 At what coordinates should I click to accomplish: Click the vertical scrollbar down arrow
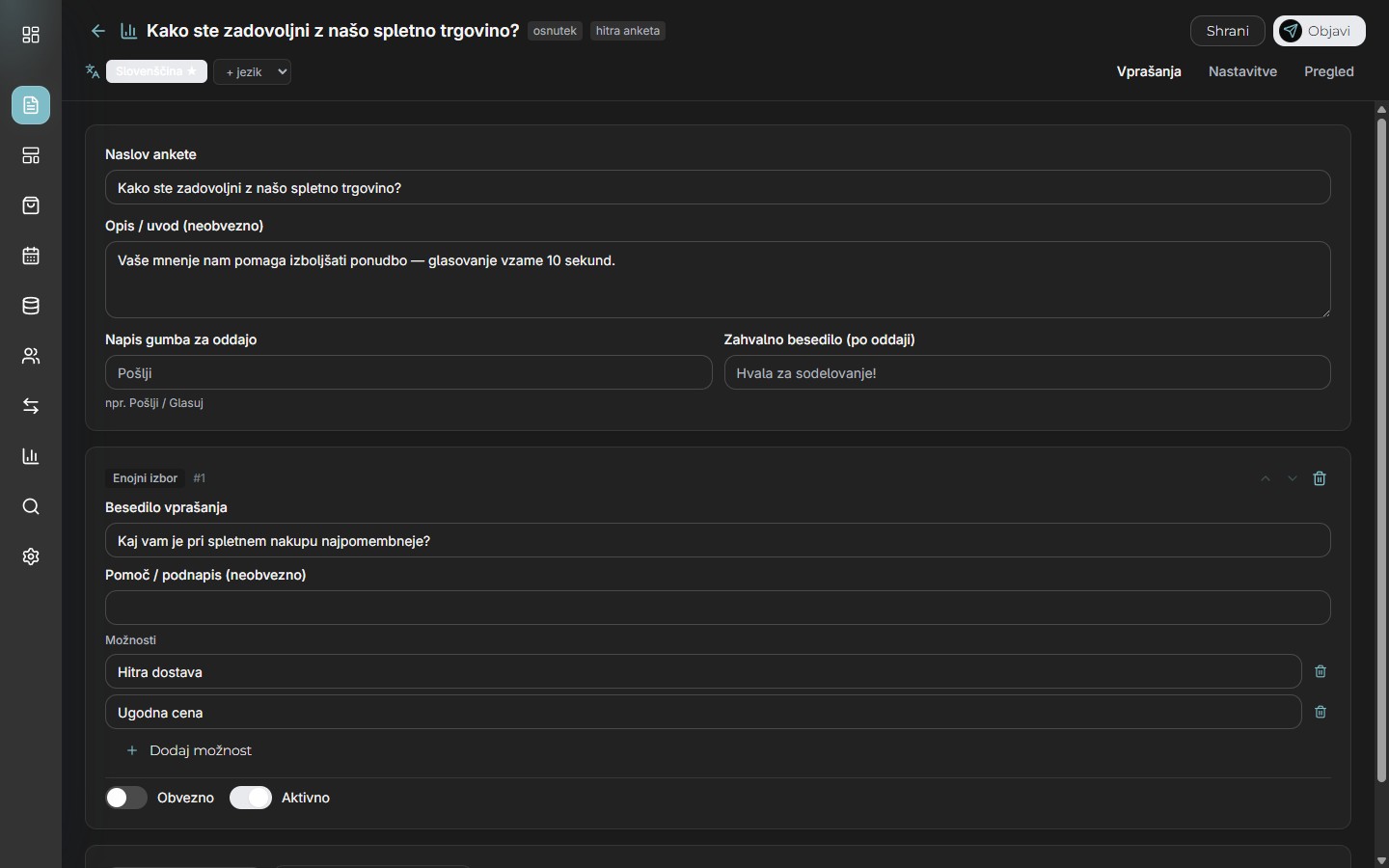(x=1381, y=860)
